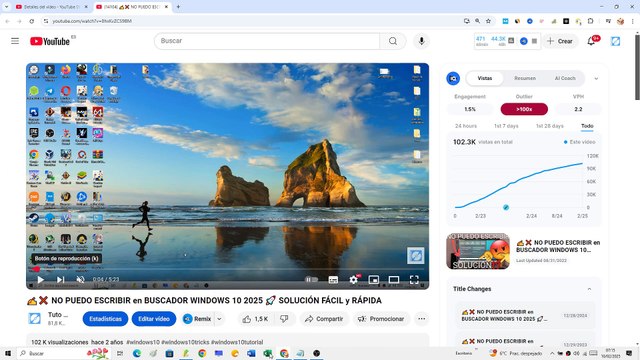
Task: Collapse the Title Changes section
Action: click(589, 289)
